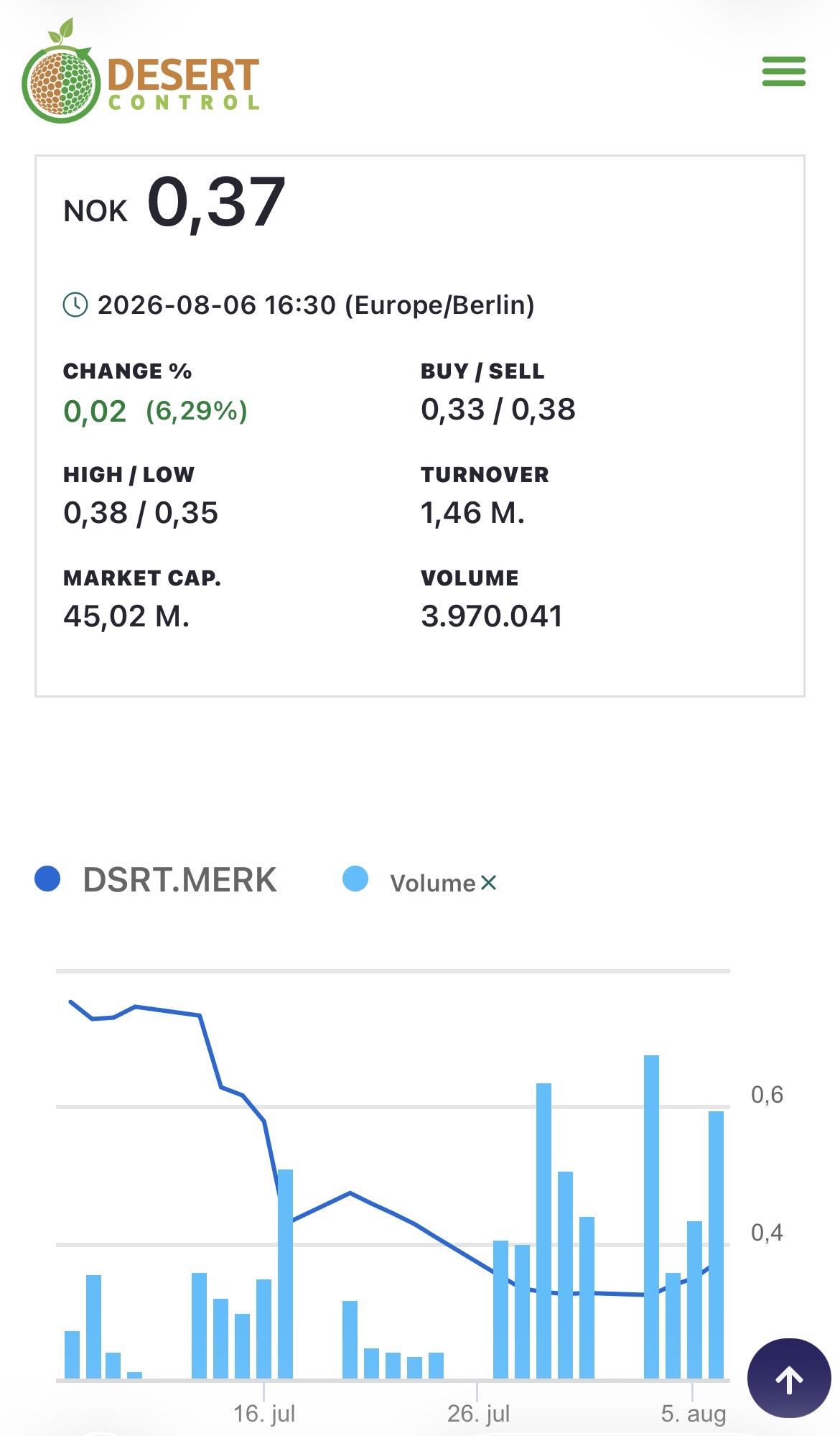
Task: Click the clock icon beside the timestamp
Action: click(75, 305)
